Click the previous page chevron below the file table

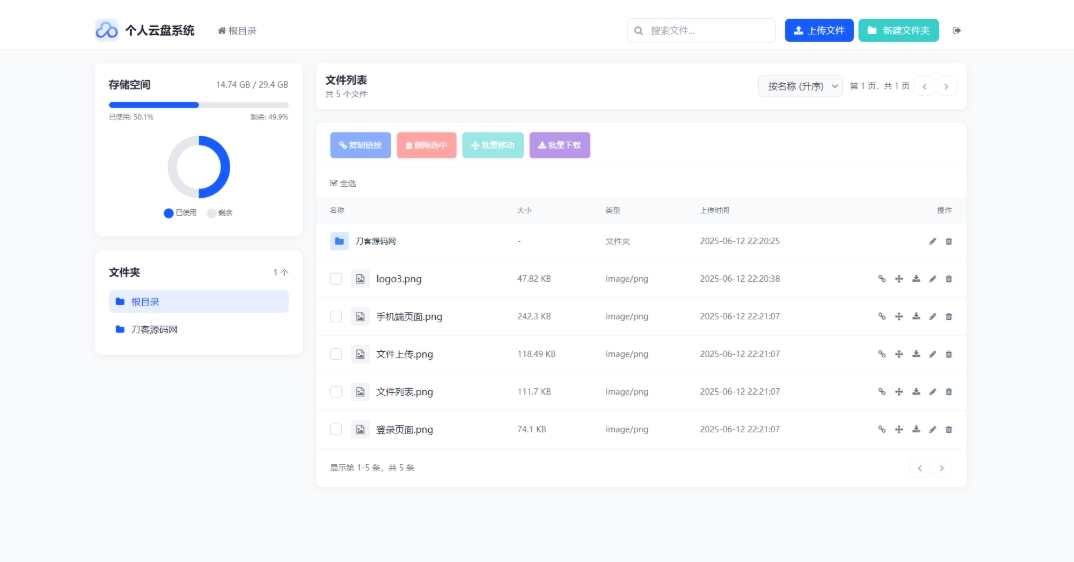919,467
